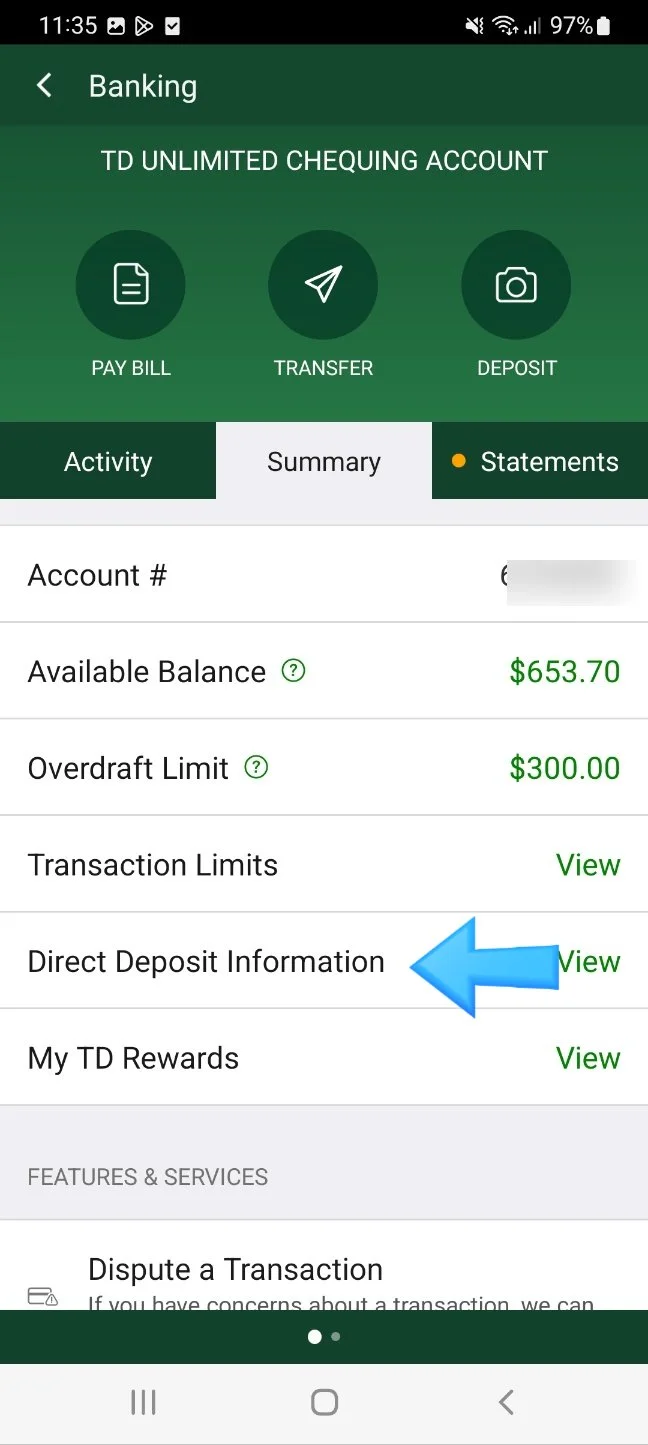Viewport: 648px width, 1445px height.
Task: Select the Summary tab
Action: 324,461
